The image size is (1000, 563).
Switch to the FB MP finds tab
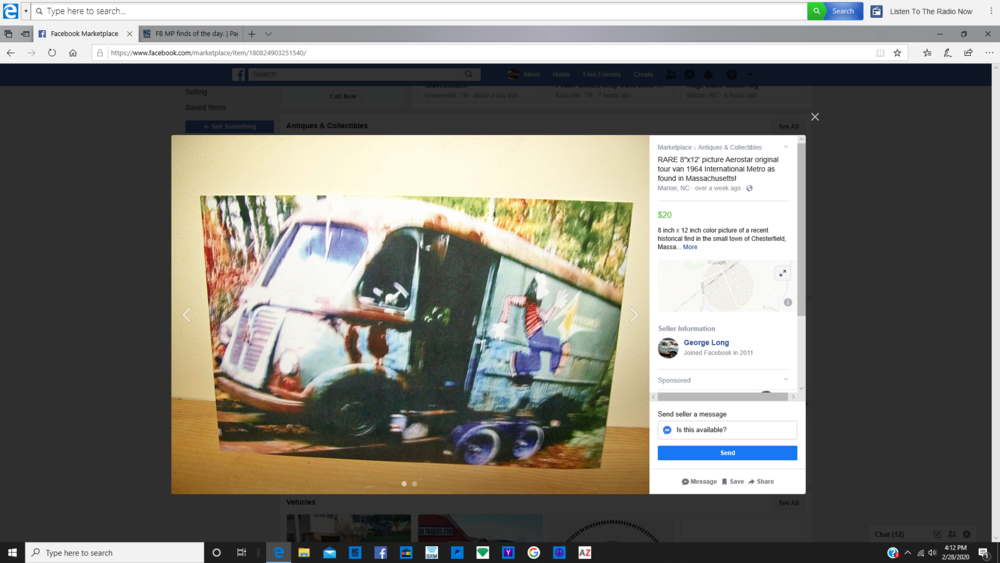190,34
